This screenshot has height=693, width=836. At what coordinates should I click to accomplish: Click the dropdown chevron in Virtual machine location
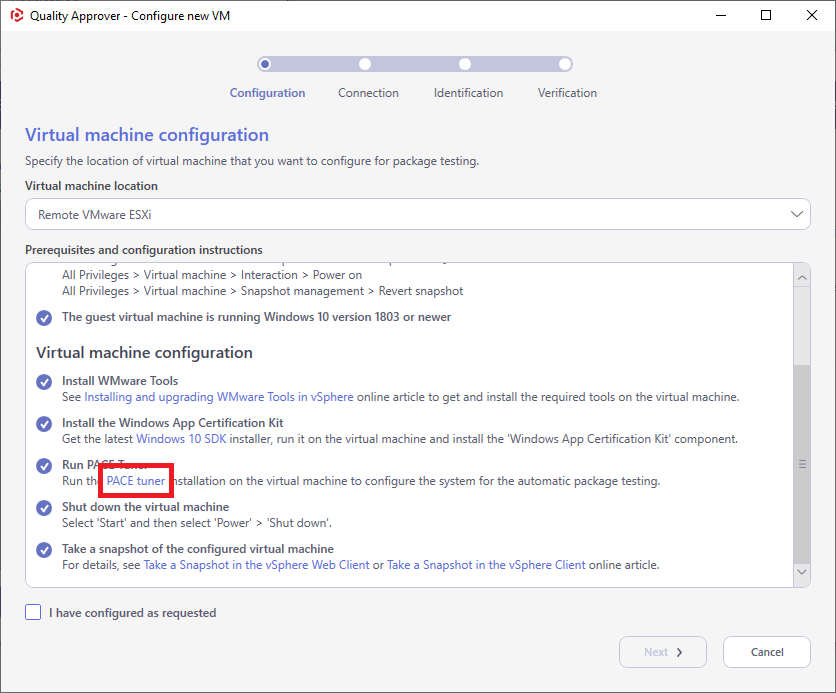pyautogui.click(x=797, y=214)
